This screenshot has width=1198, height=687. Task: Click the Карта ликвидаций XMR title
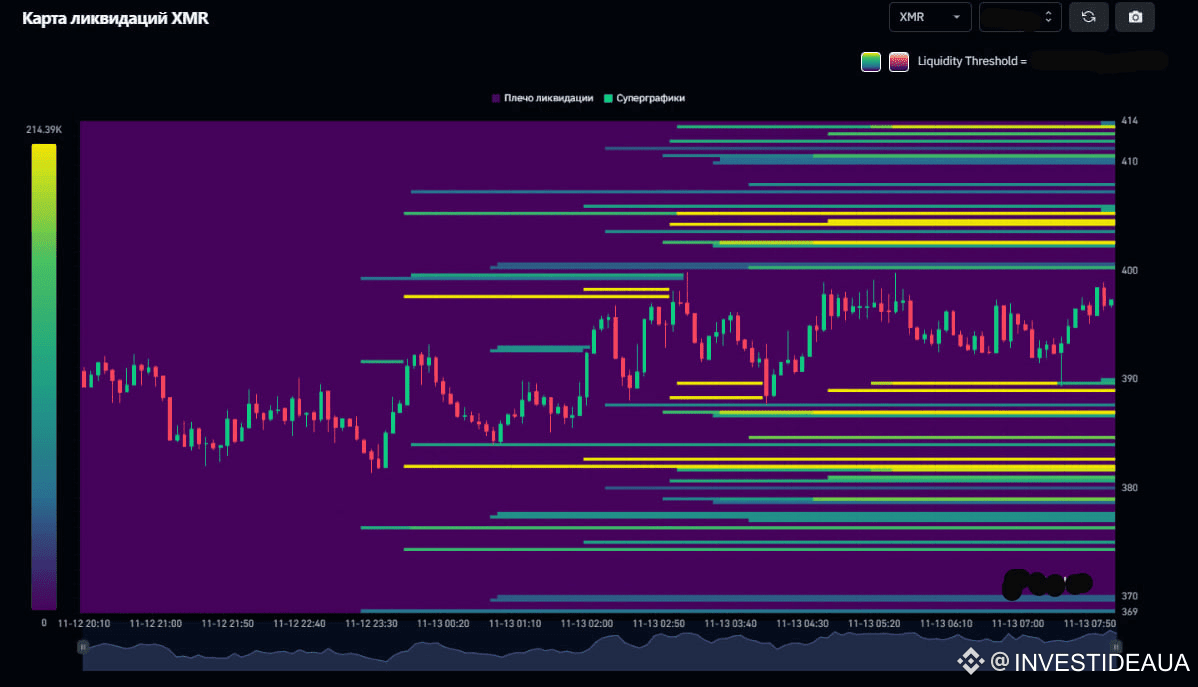[x=116, y=19]
